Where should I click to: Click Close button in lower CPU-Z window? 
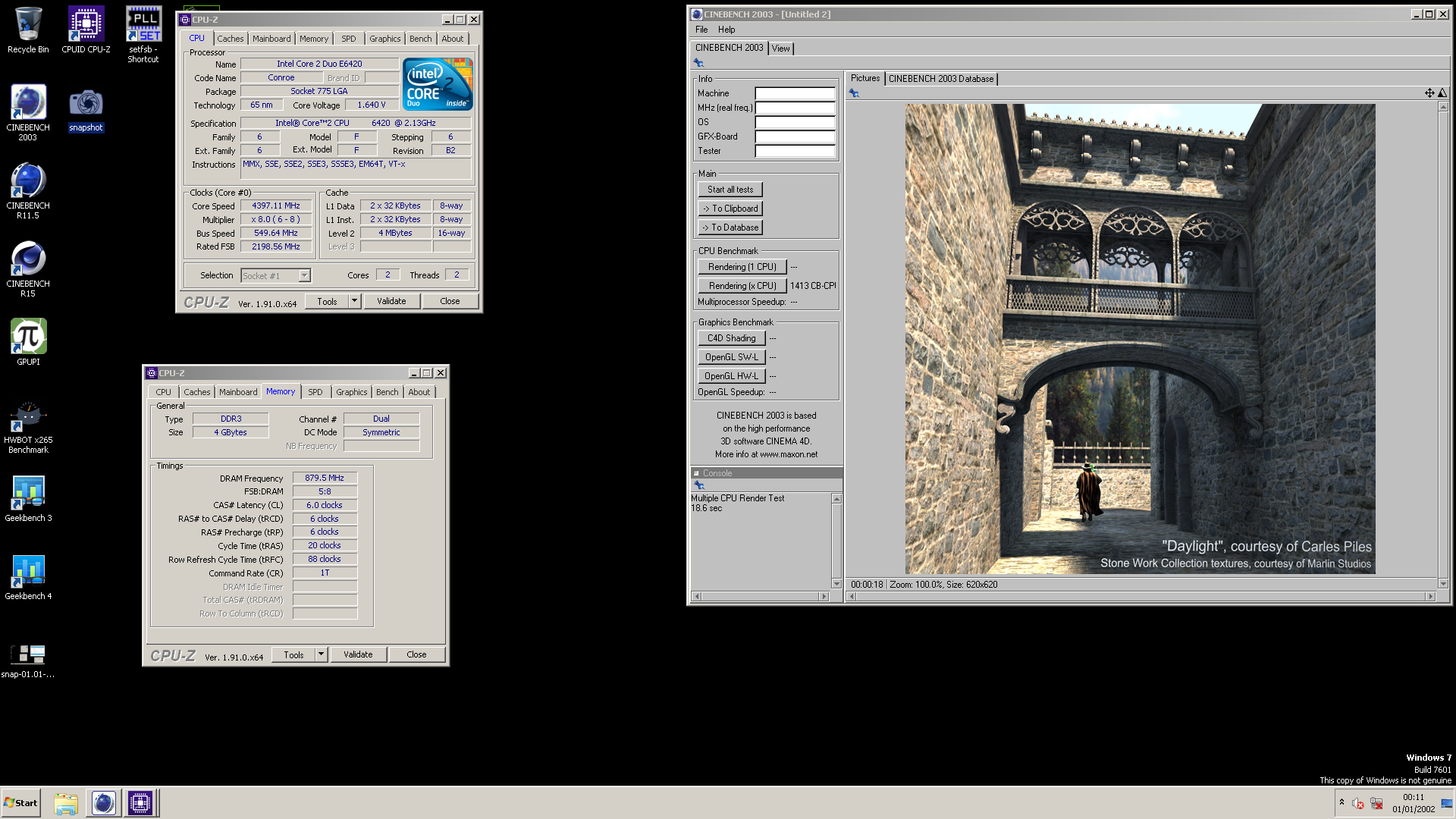(416, 654)
